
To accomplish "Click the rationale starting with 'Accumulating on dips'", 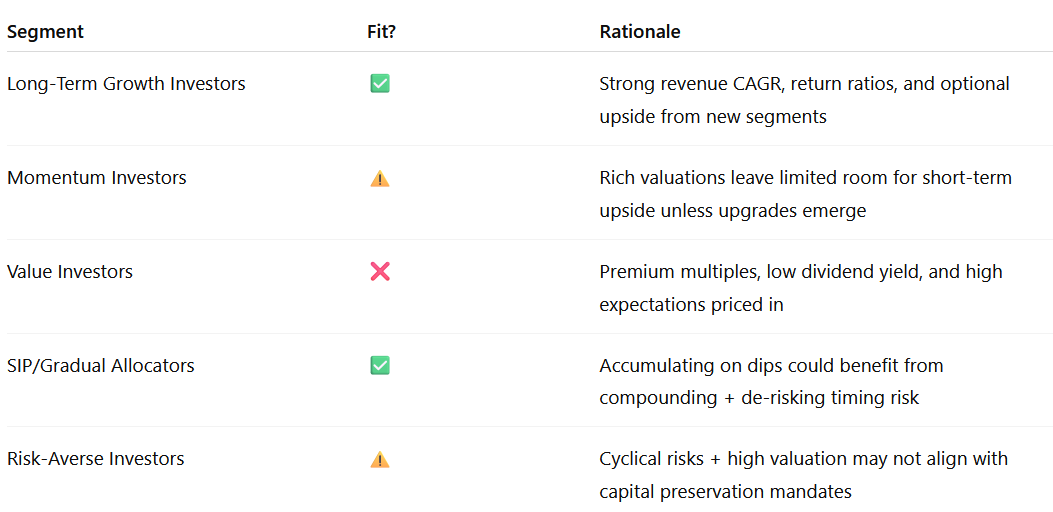I will pyautogui.click(x=771, y=366).
